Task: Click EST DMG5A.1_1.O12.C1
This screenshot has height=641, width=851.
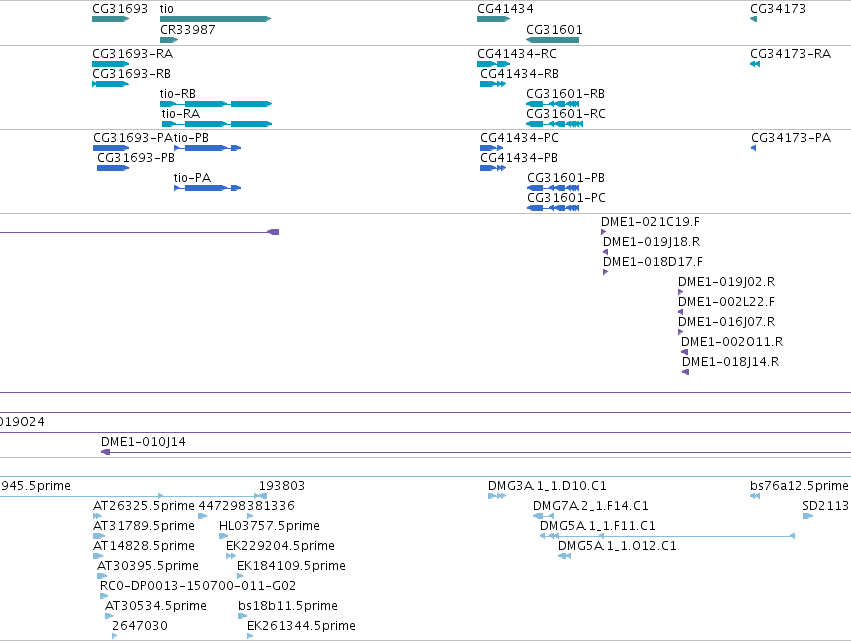Action: [617, 547]
